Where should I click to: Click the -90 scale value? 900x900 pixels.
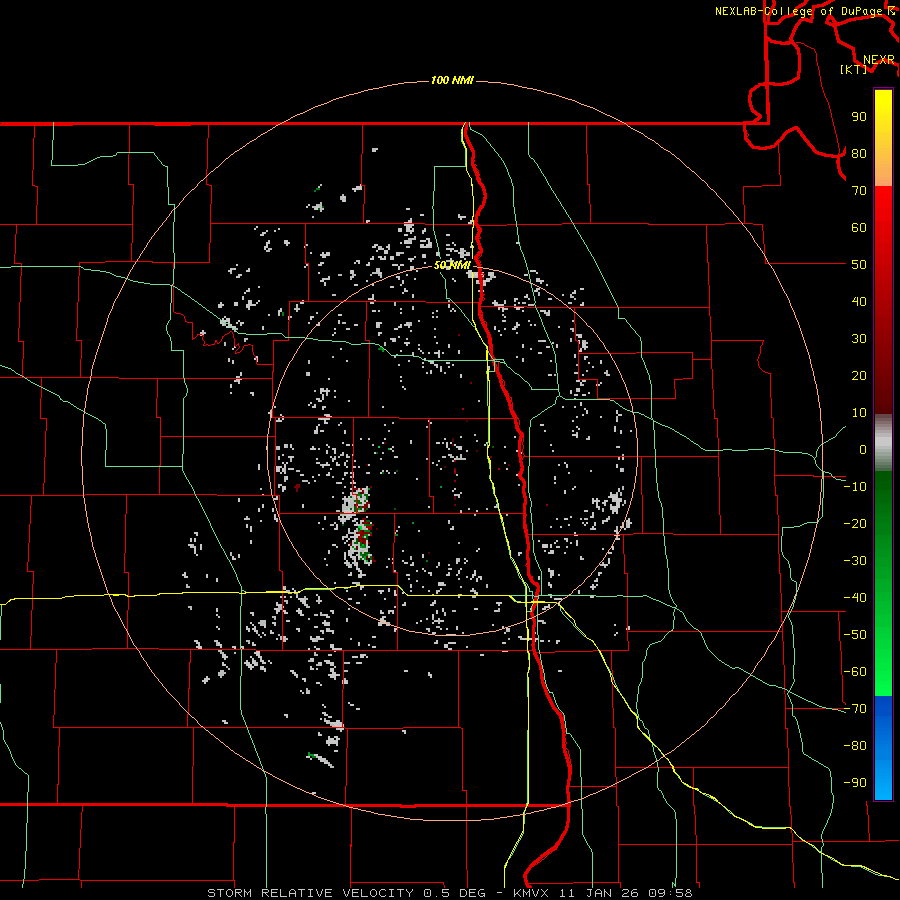click(x=855, y=782)
